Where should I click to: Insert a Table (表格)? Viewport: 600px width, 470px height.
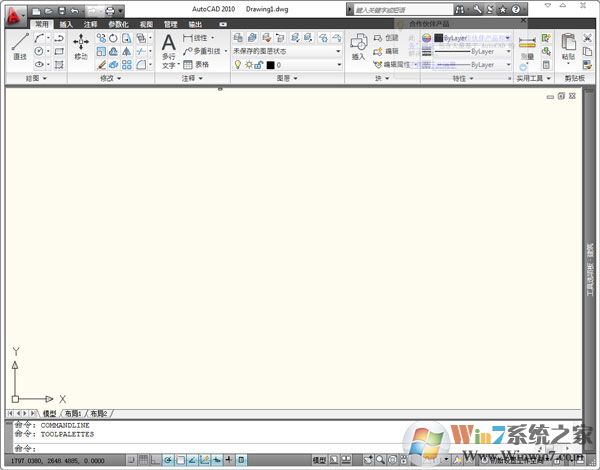(x=196, y=64)
